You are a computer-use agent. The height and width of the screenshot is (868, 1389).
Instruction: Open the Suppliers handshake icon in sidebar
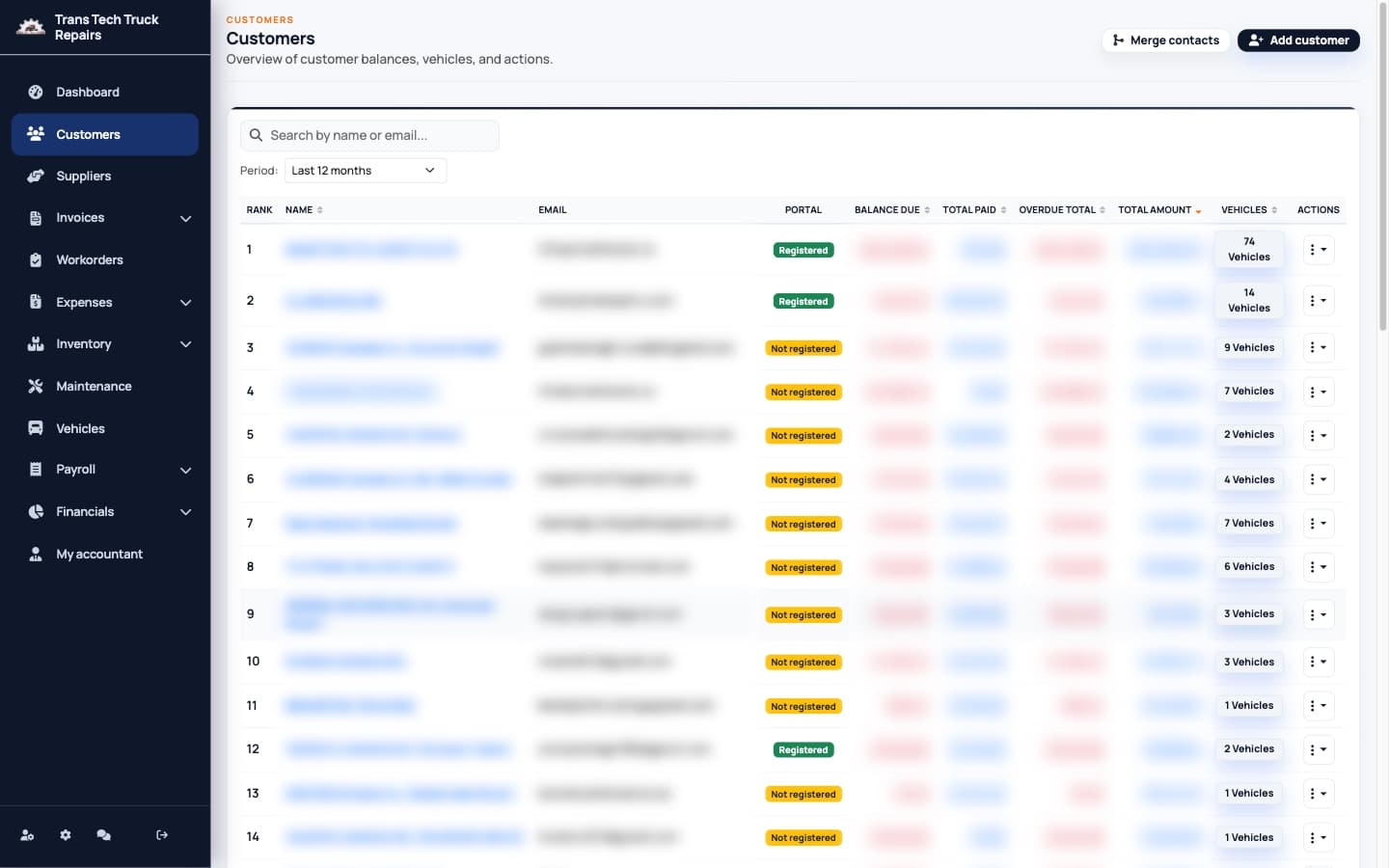coord(36,176)
